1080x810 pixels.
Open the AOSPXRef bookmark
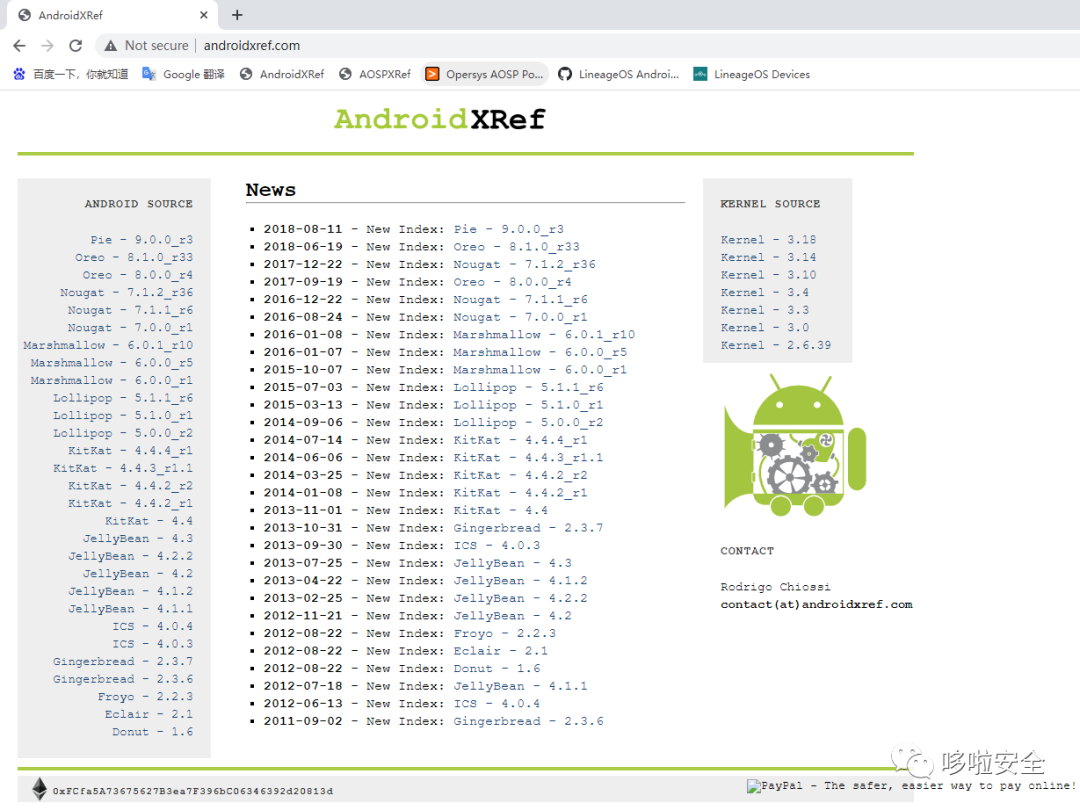pyautogui.click(x=375, y=74)
